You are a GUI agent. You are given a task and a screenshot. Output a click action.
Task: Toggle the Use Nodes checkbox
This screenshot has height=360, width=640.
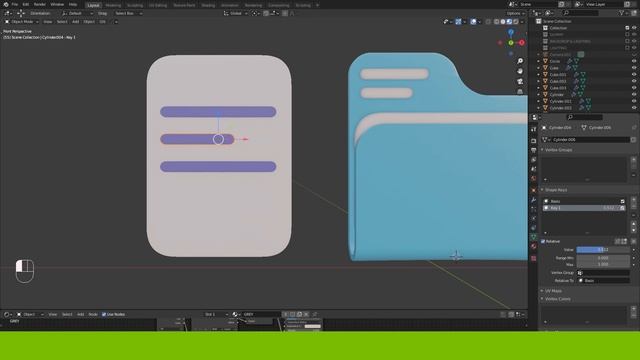[104, 314]
